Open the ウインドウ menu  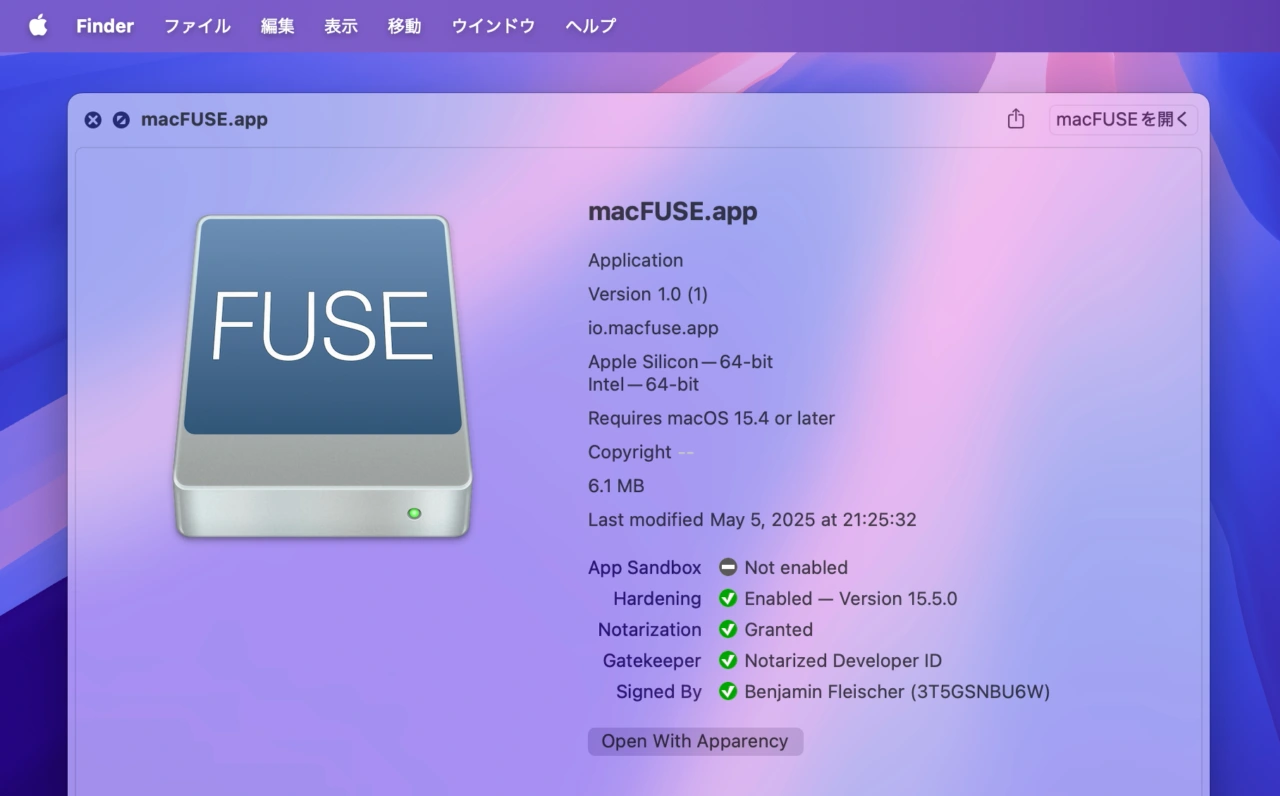tap(493, 26)
